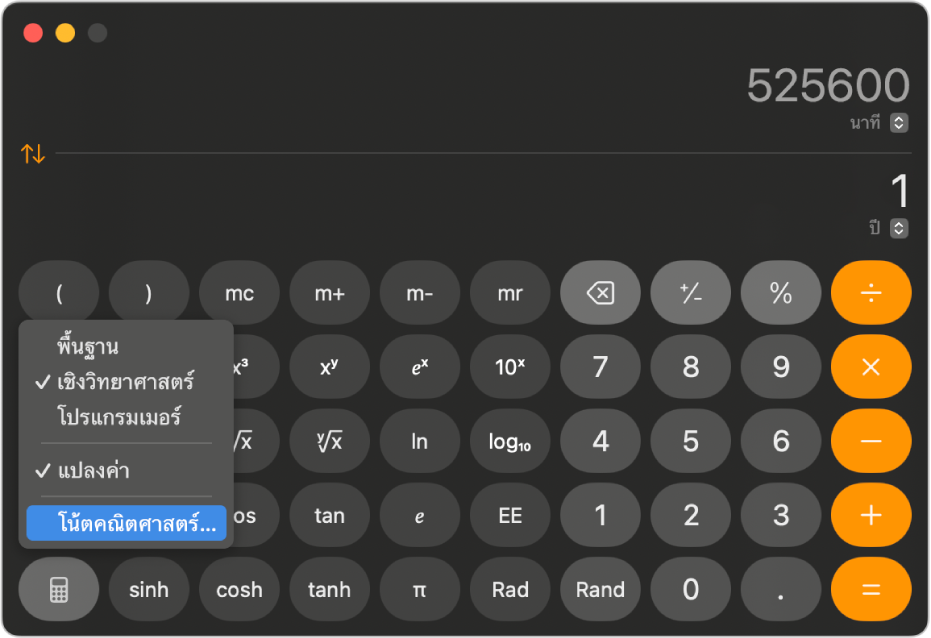Select checked เชิงวิทยาศาสตร์ scientific mode

pos(126,382)
